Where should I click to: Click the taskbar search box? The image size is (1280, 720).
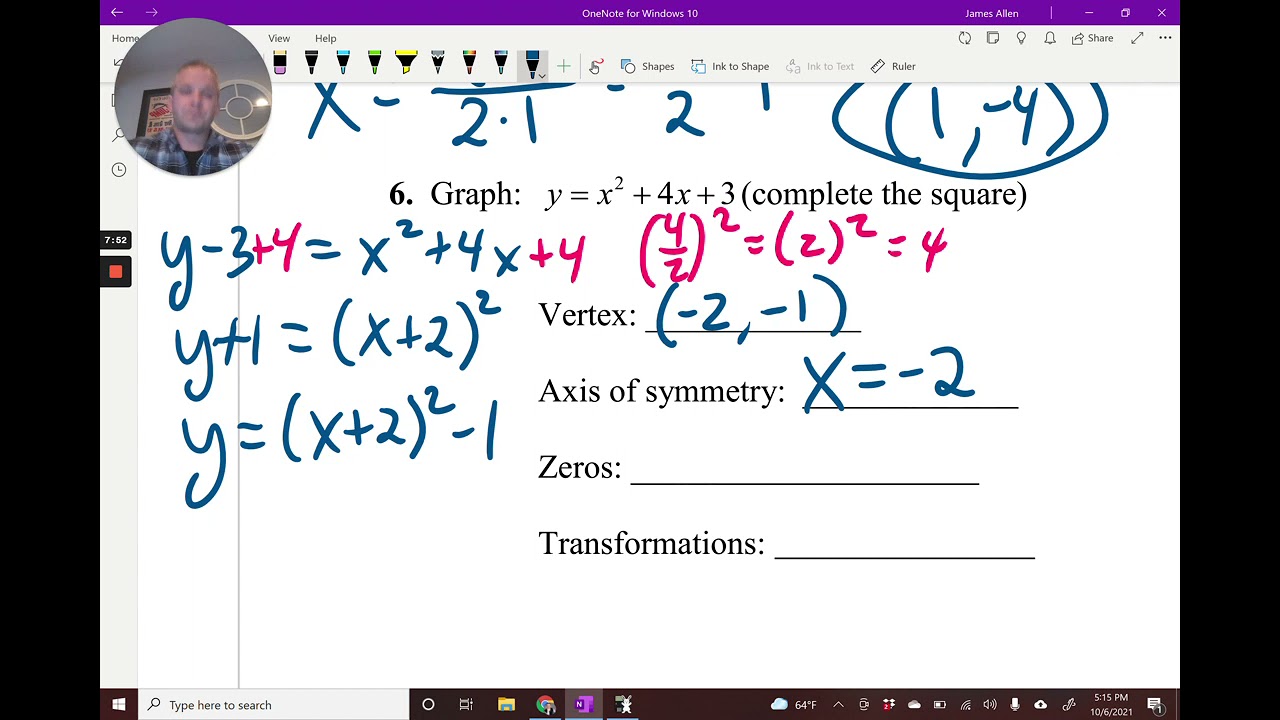(x=274, y=705)
